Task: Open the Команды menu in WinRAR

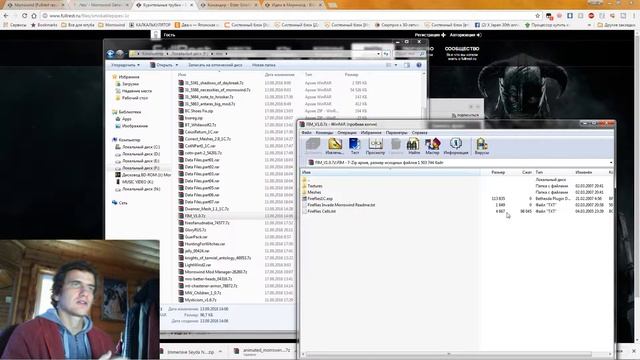Action: pos(324,133)
